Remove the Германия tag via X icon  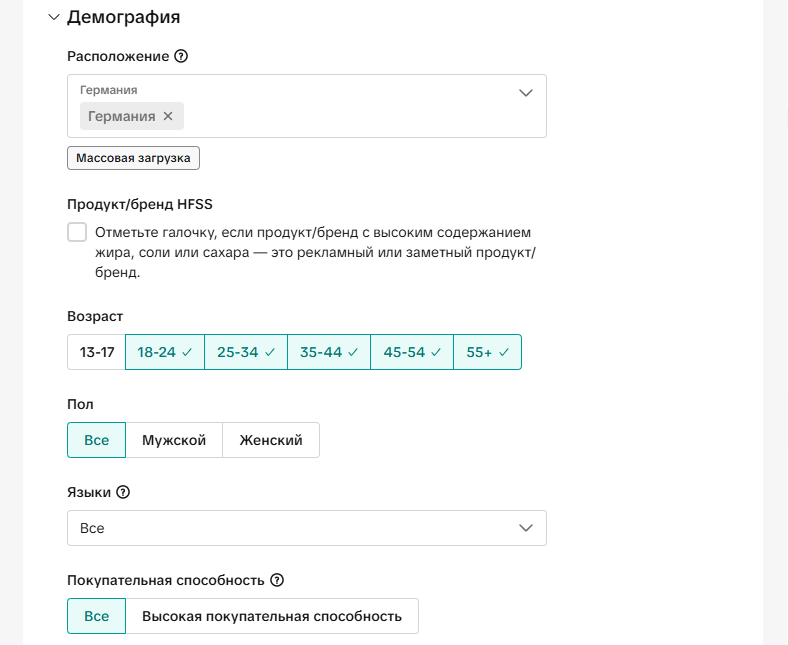[x=168, y=116]
